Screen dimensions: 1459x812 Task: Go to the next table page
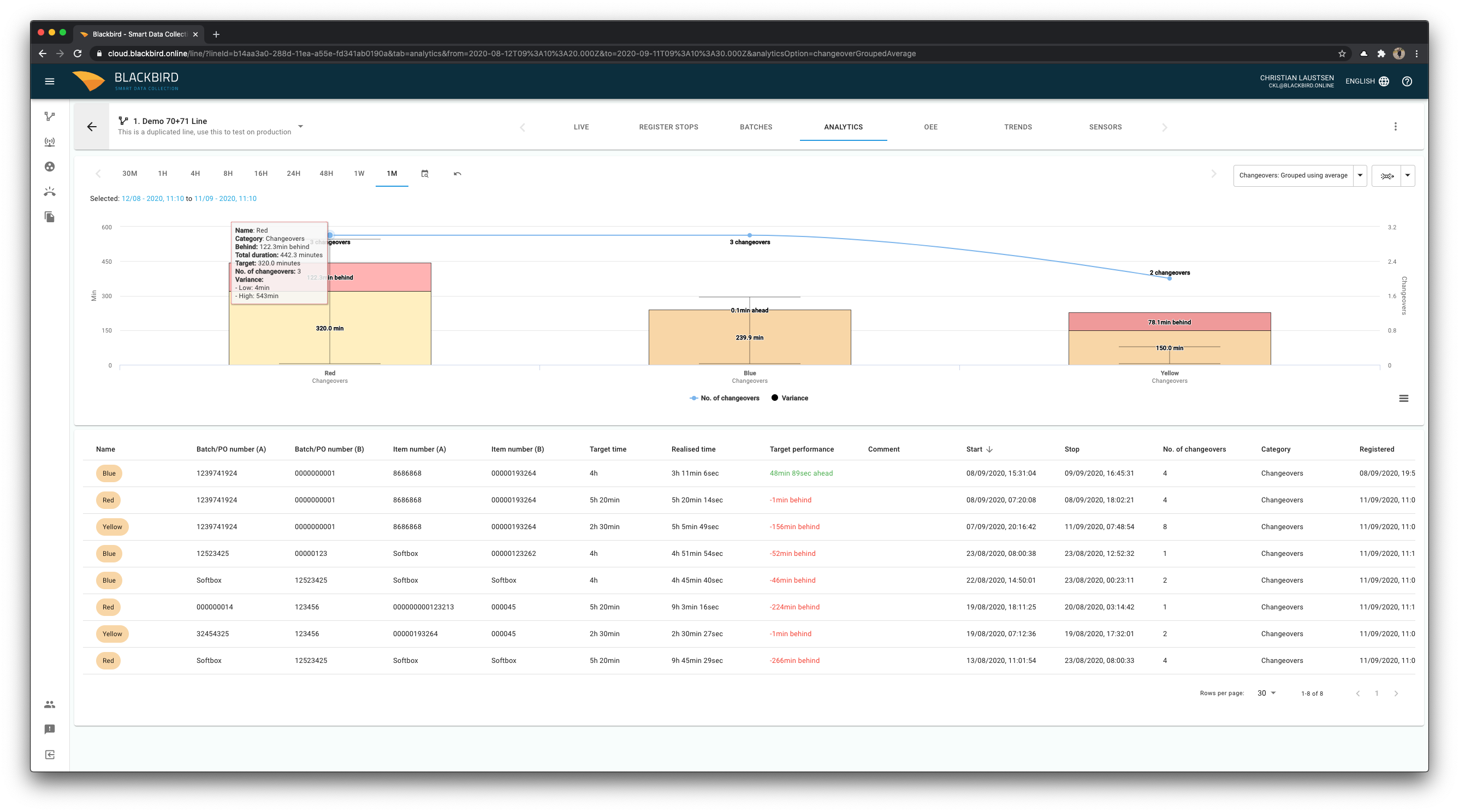[x=1396, y=693]
